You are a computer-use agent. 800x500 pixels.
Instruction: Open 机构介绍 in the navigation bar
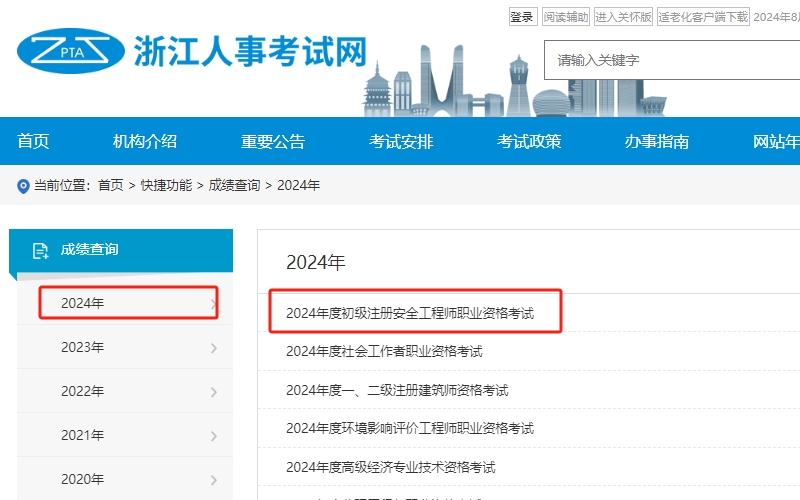(145, 142)
